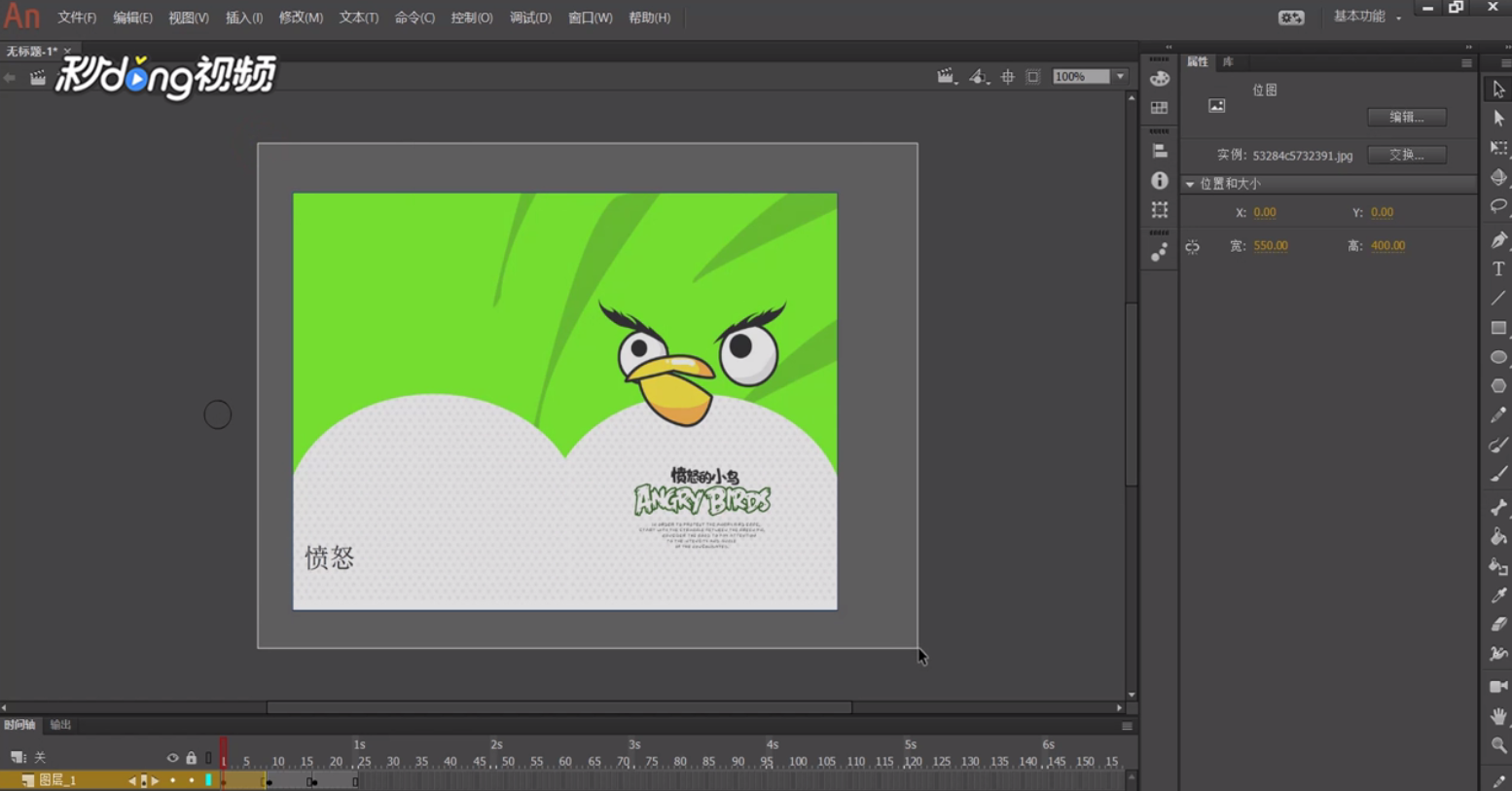This screenshot has height=791, width=1512.
Task: Click the 编辑... button
Action: (1406, 117)
